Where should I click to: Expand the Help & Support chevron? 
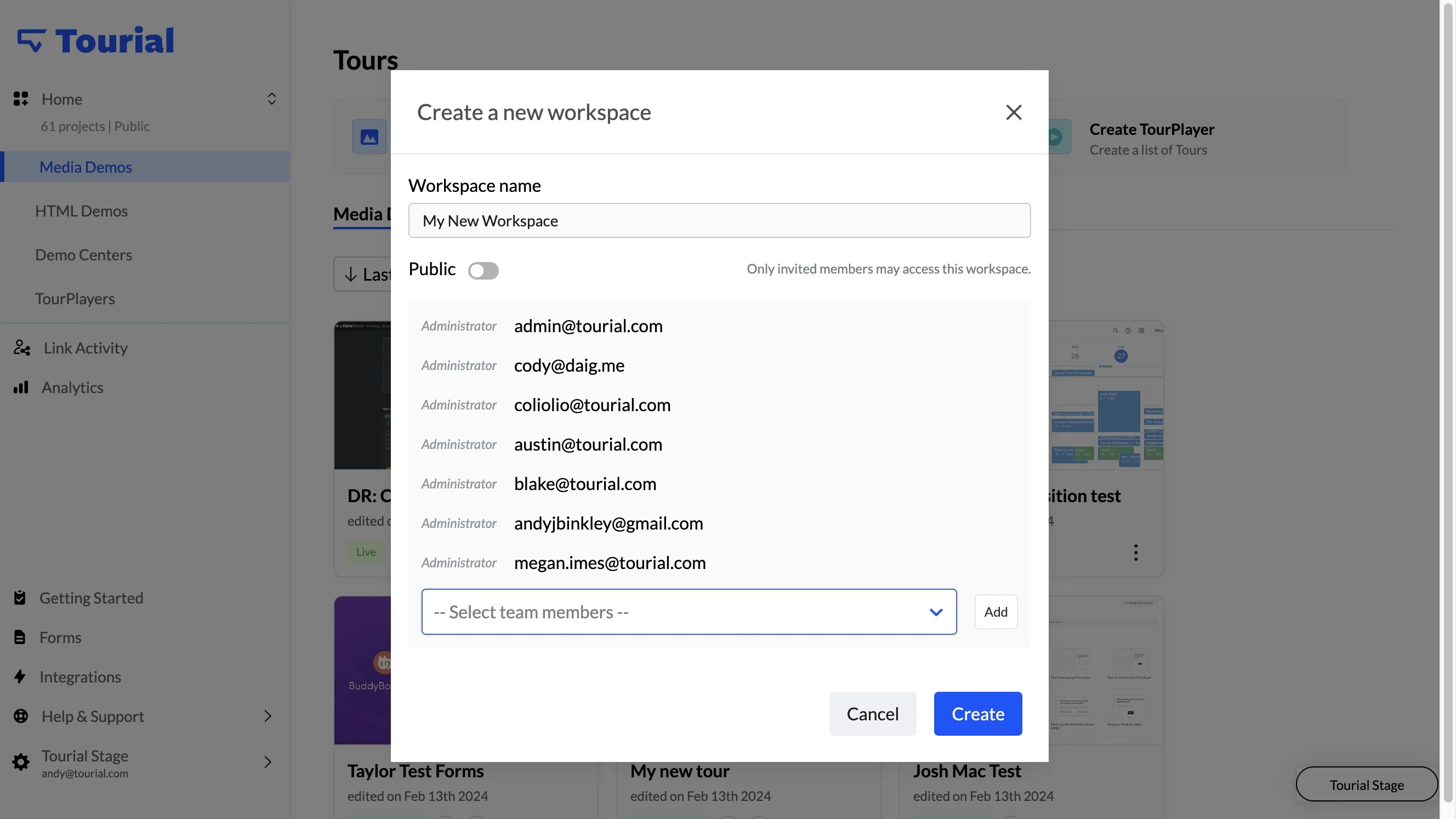pyautogui.click(x=268, y=716)
